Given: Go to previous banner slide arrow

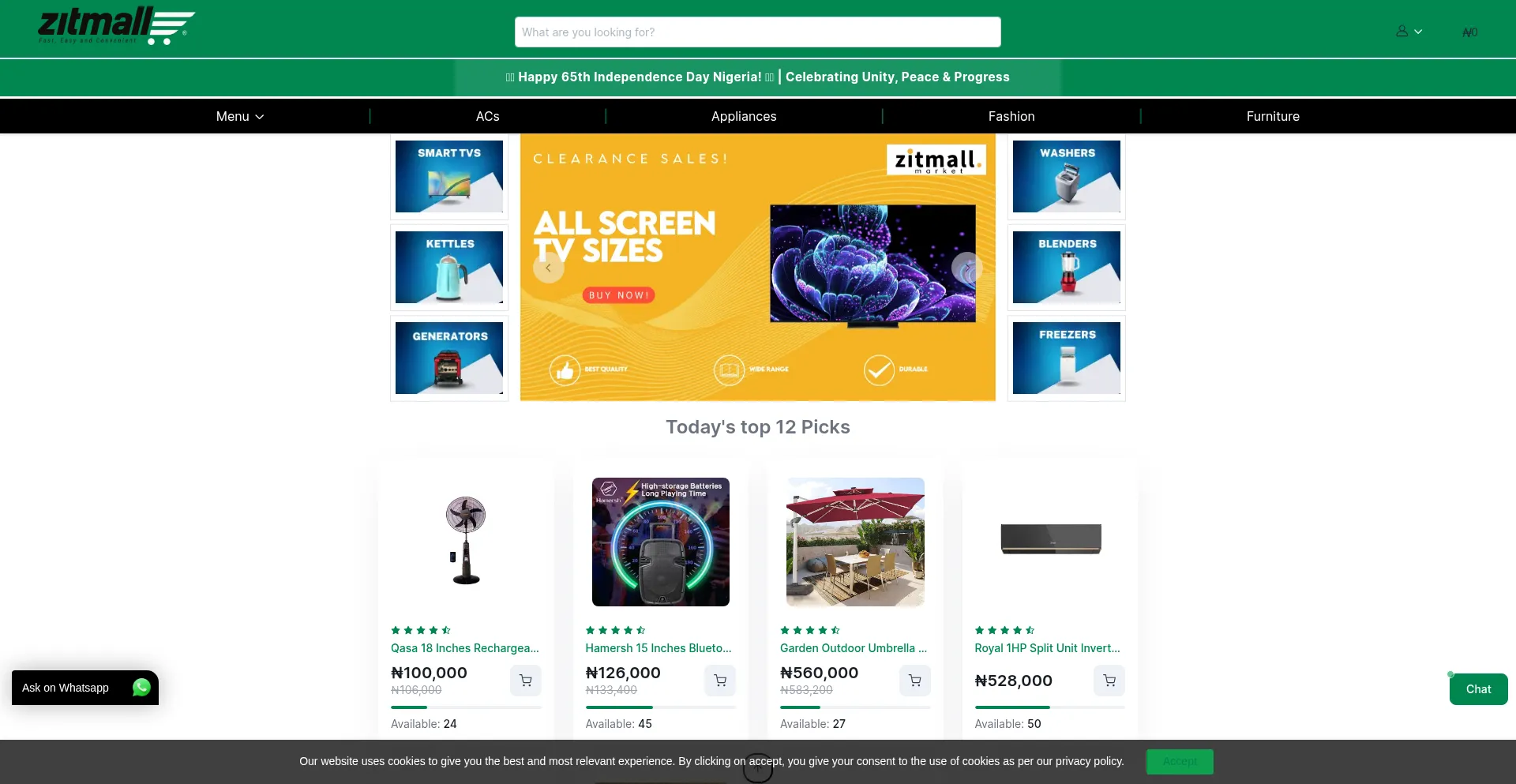Looking at the screenshot, I should [x=549, y=268].
